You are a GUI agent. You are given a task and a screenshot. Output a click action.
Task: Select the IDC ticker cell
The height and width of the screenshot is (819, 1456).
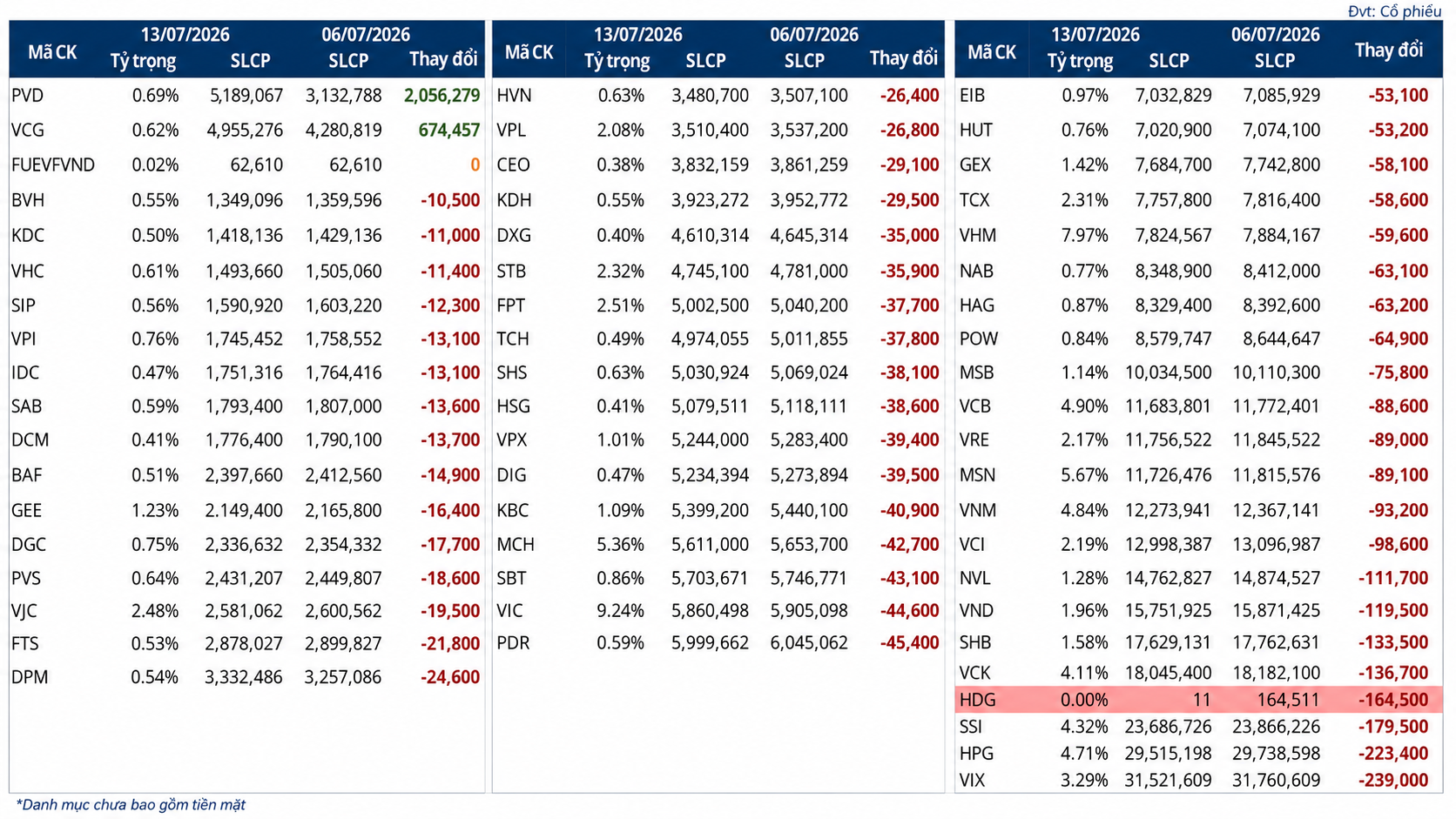[25, 373]
